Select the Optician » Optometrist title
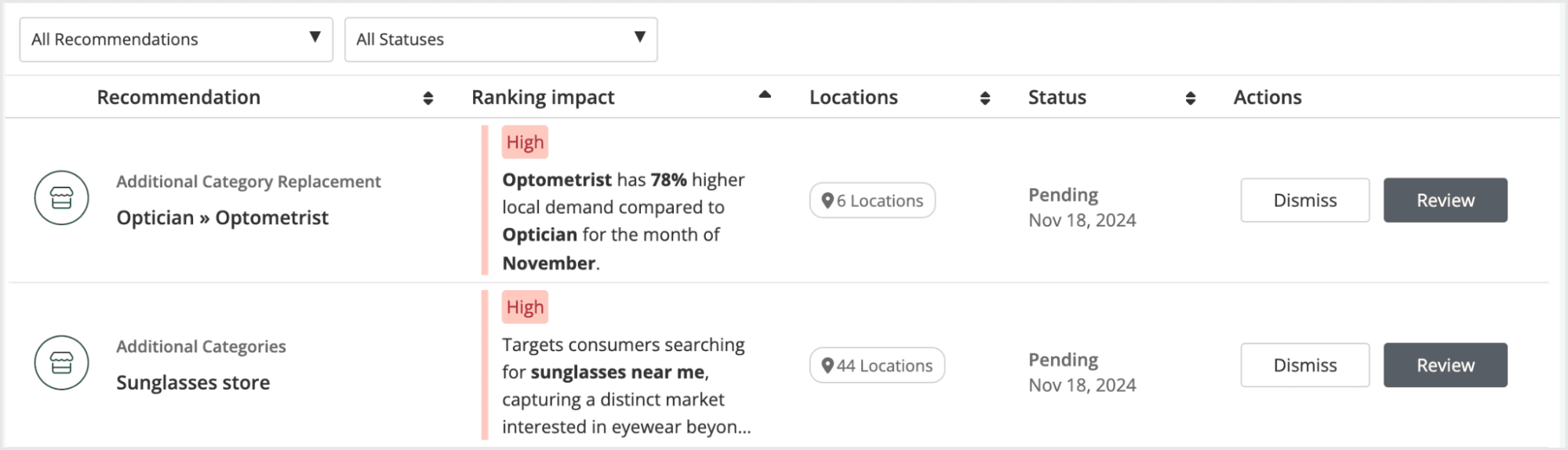 pyautogui.click(x=222, y=218)
